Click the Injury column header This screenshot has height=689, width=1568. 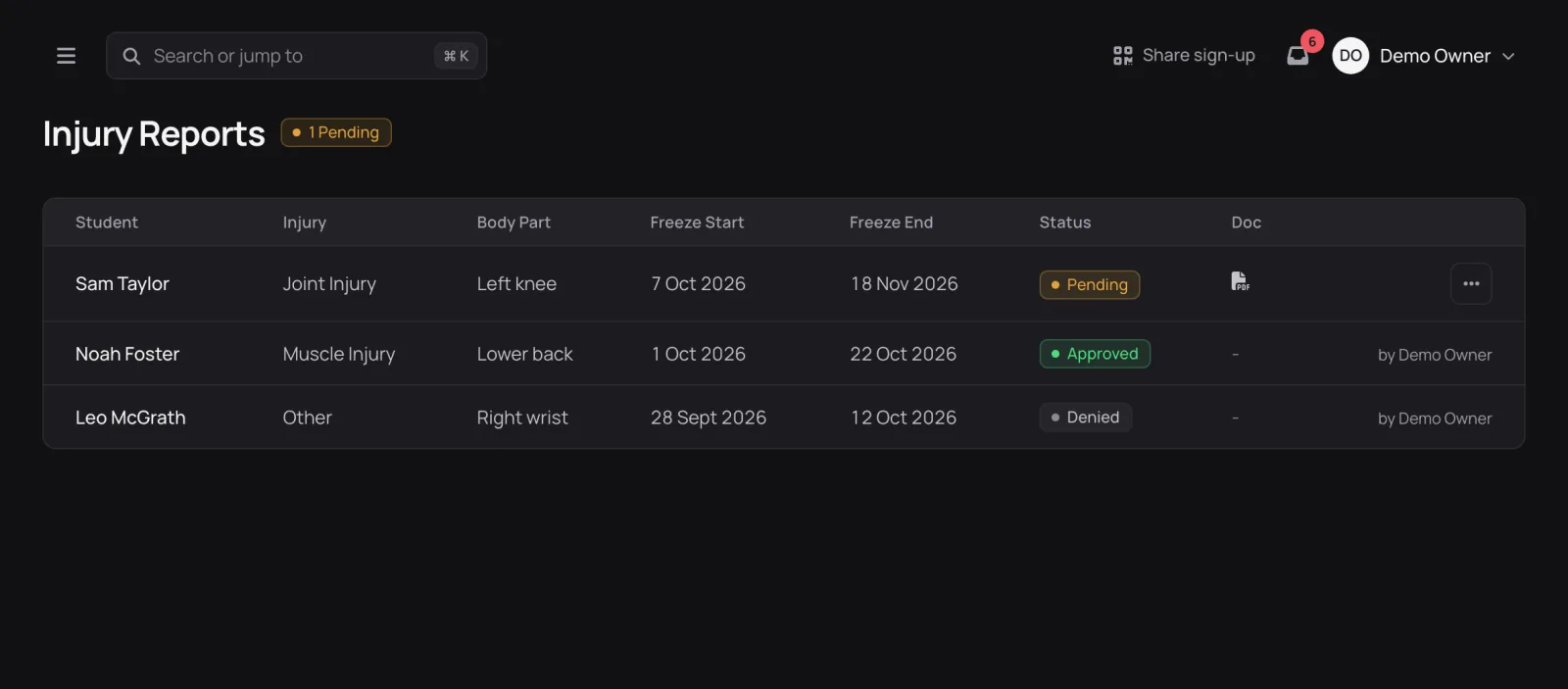pos(305,222)
